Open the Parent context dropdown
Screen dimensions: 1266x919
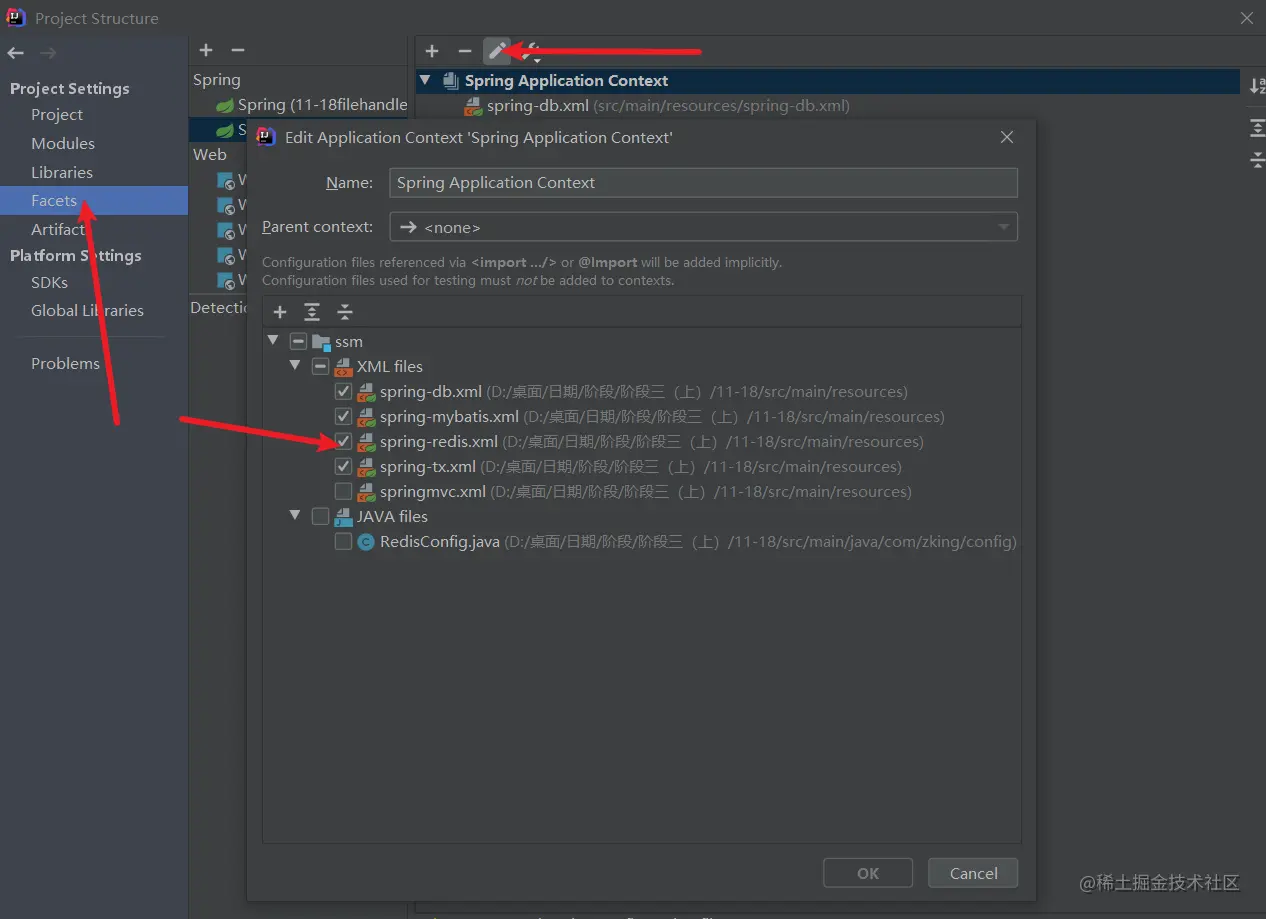click(x=703, y=227)
